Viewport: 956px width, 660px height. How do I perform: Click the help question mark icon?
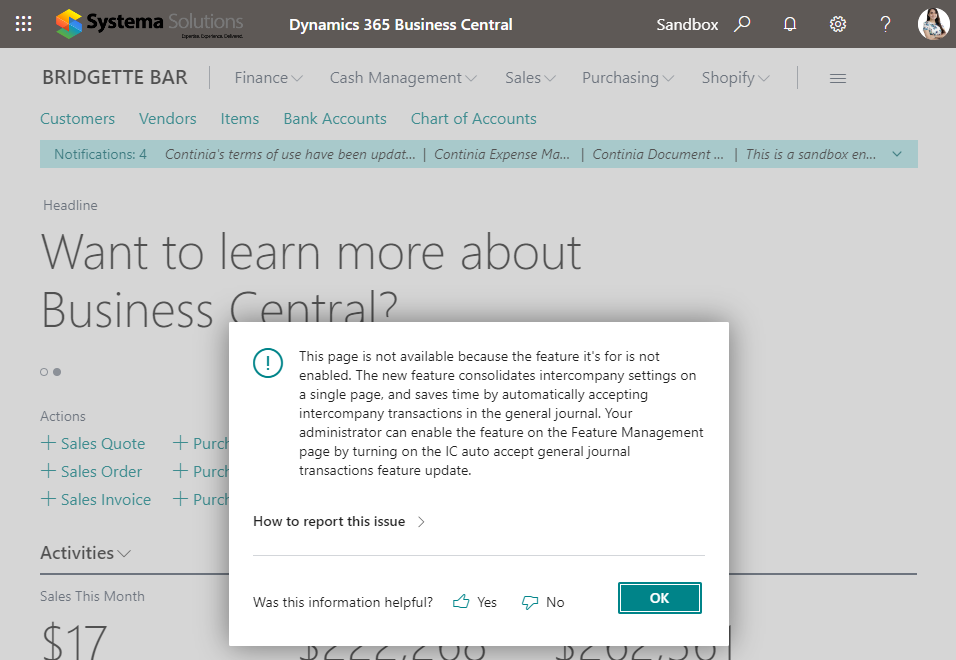[x=885, y=24]
